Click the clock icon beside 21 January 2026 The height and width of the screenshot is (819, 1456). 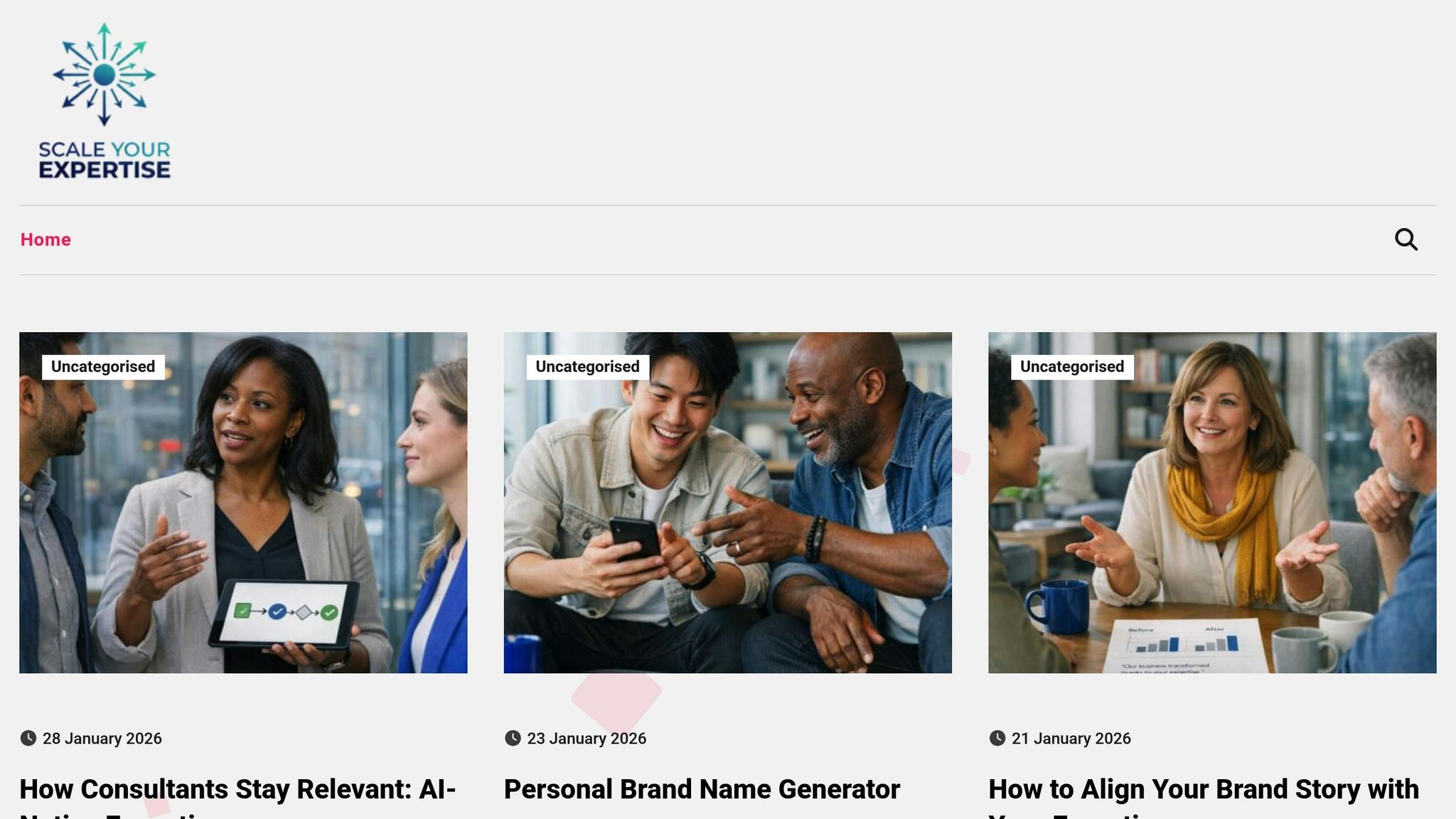(997, 738)
